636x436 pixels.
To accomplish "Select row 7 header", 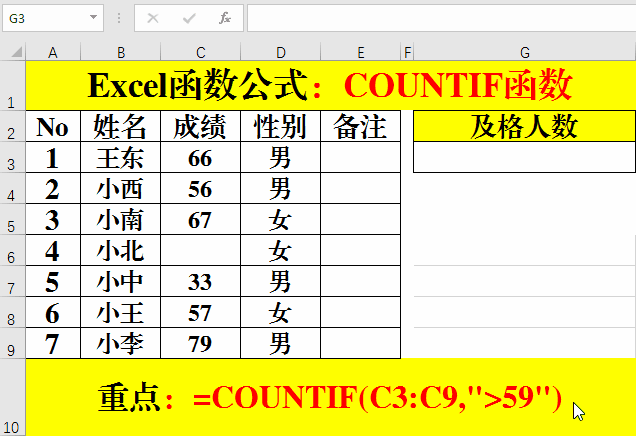I will coord(12,281).
